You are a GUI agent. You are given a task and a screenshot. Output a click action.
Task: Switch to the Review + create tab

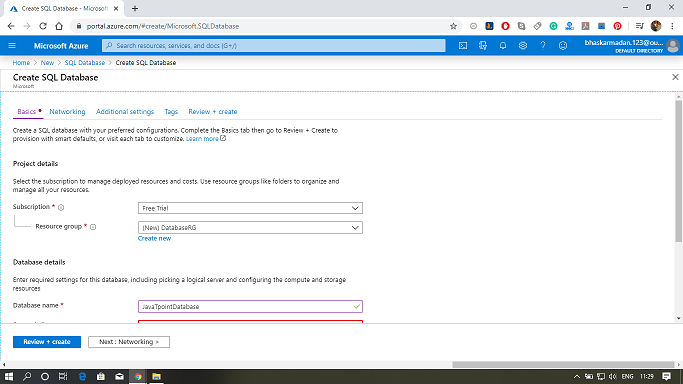click(213, 111)
